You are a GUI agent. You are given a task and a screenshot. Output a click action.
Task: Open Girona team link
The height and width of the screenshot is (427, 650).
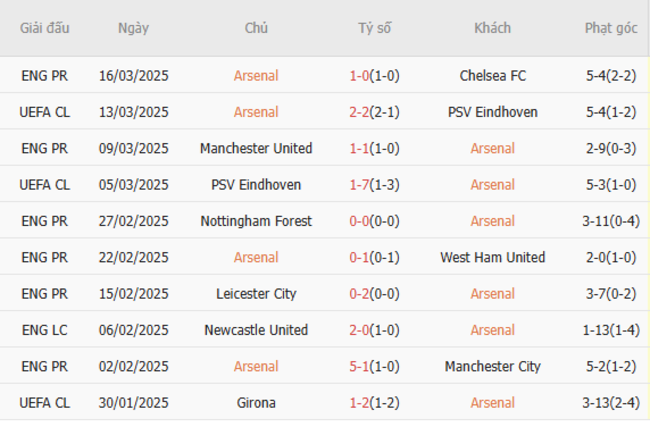point(256,403)
